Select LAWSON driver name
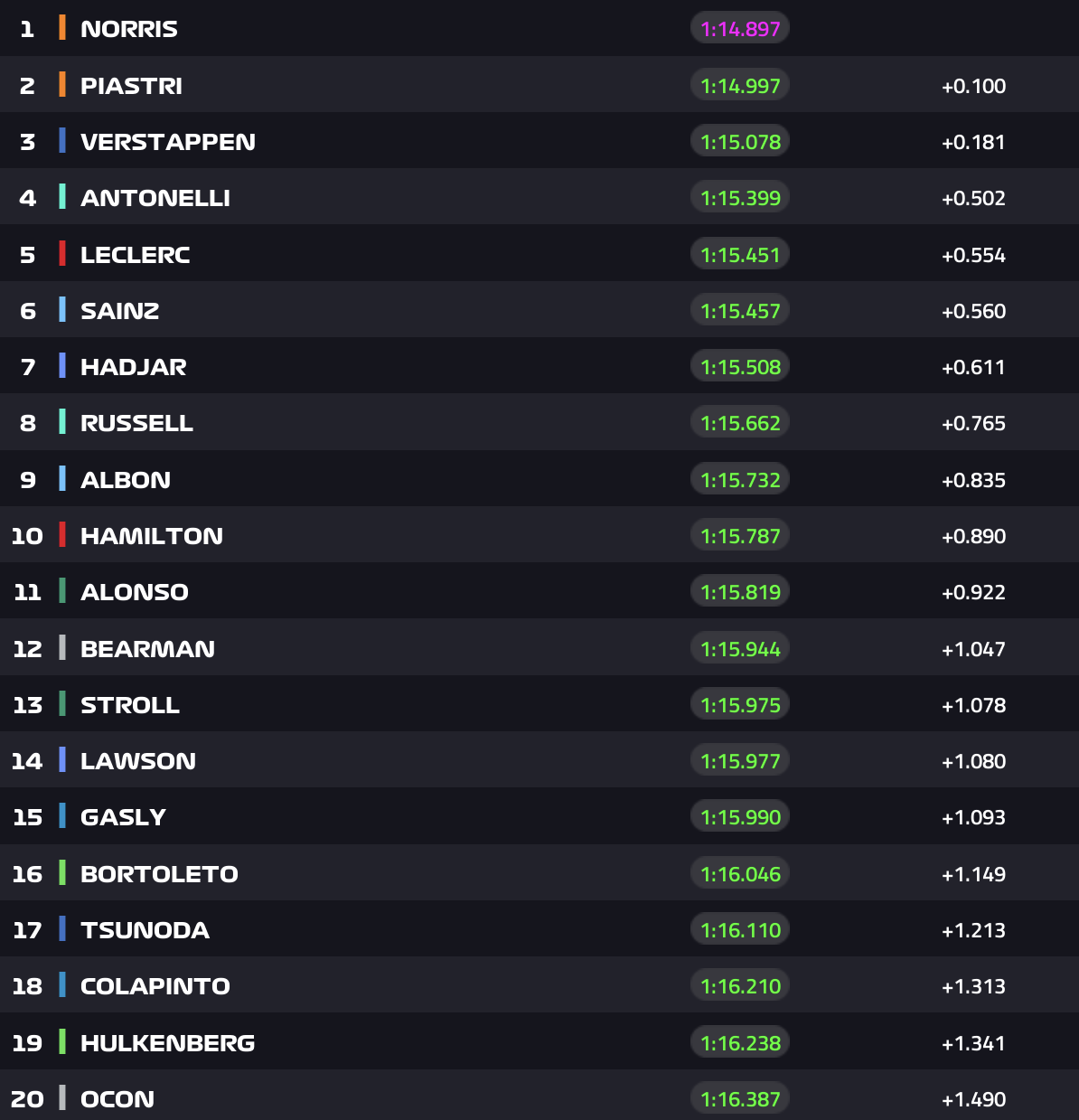Image resolution: width=1079 pixels, height=1120 pixels. (137, 761)
